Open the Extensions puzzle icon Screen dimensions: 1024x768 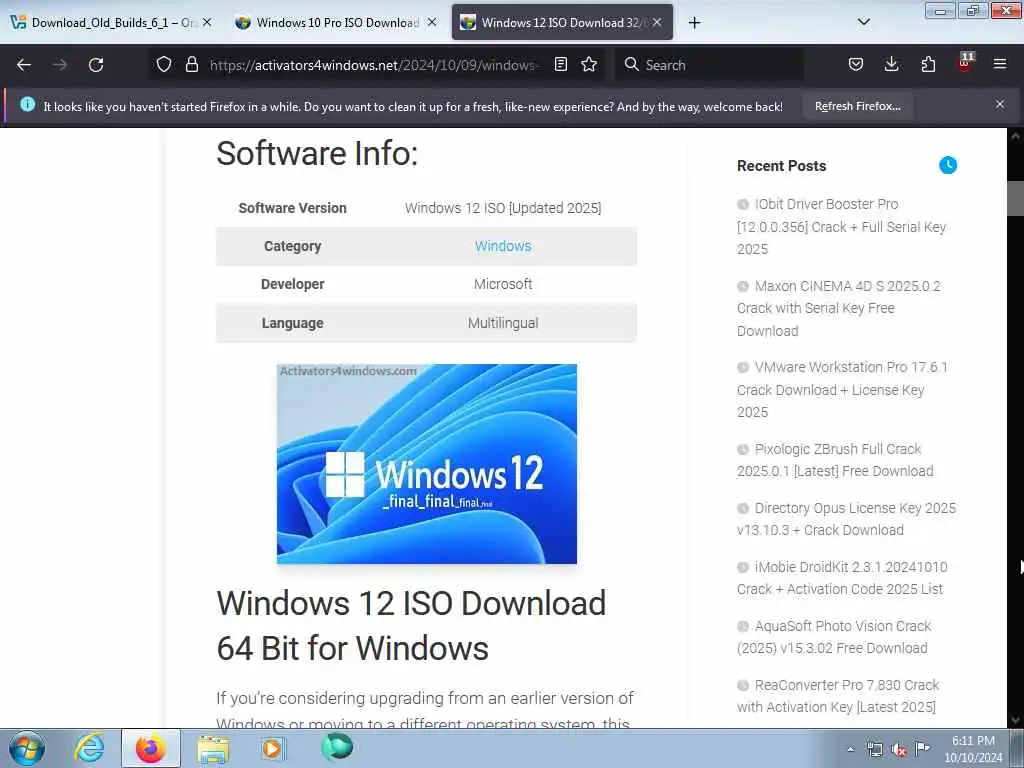(x=928, y=65)
